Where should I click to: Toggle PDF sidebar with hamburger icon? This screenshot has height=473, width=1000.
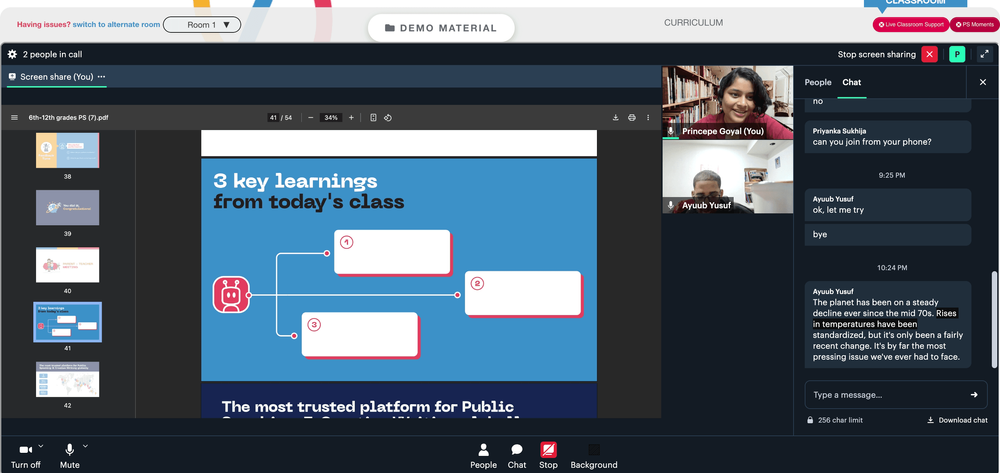[14, 117]
